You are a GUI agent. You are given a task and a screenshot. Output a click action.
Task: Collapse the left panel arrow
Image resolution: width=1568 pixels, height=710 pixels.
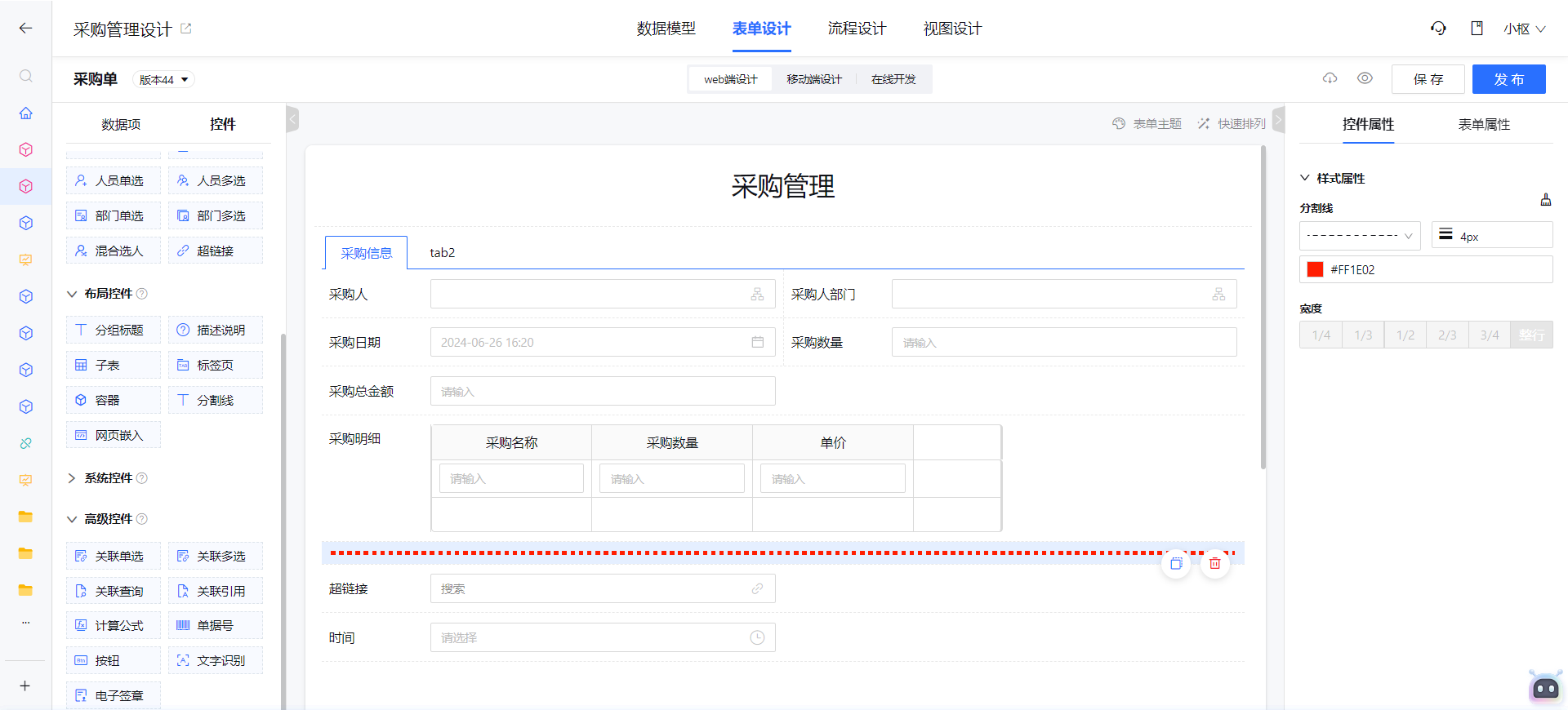point(292,120)
